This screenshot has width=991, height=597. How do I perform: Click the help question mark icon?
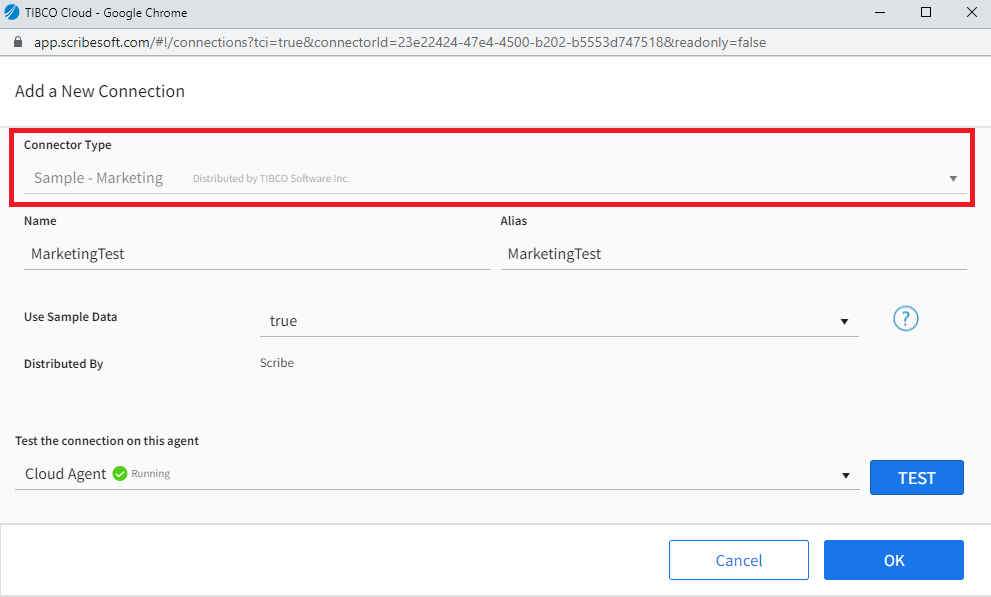coord(905,318)
